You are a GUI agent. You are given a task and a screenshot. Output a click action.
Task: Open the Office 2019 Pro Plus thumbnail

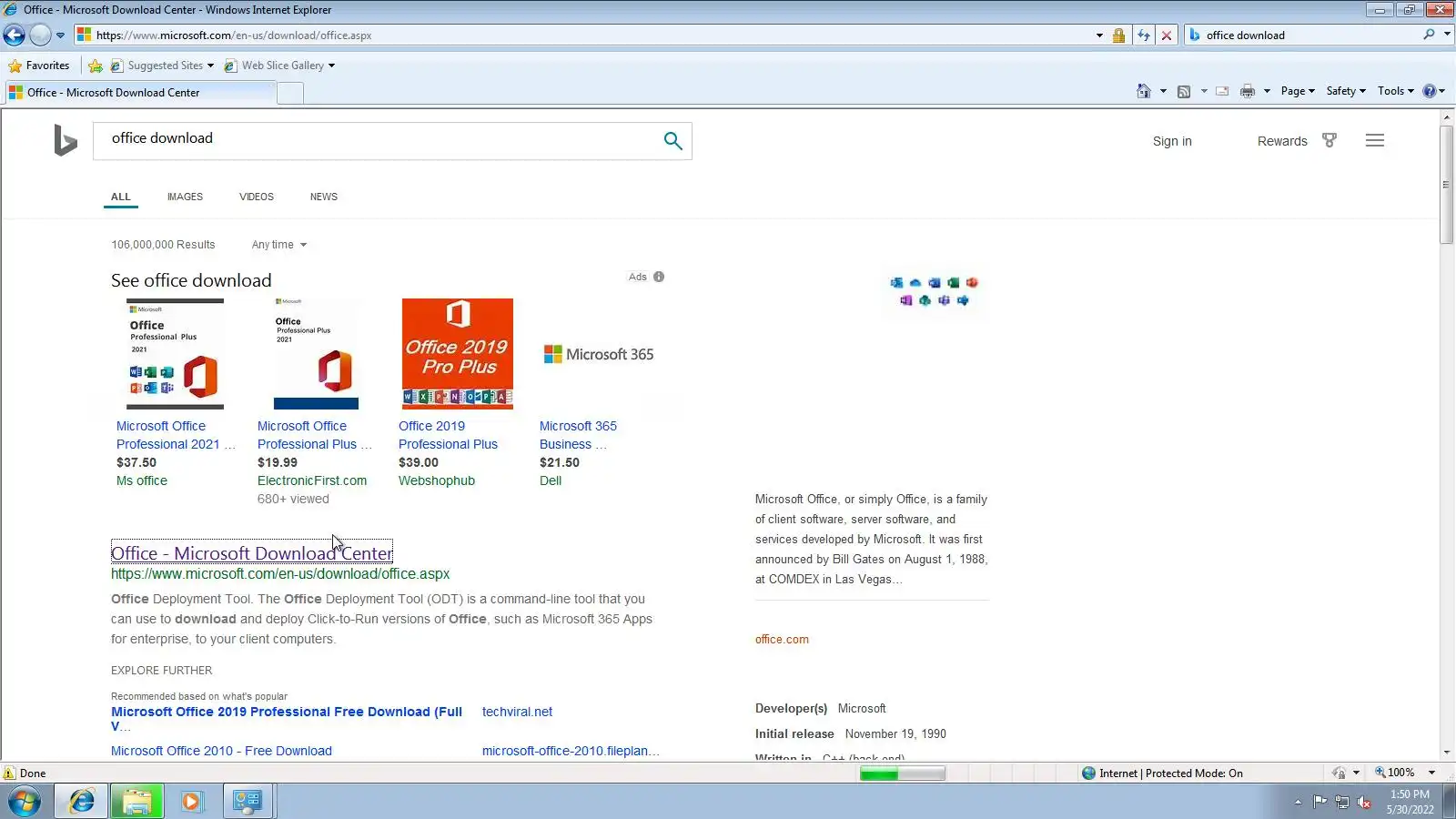[x=458, y=354]
